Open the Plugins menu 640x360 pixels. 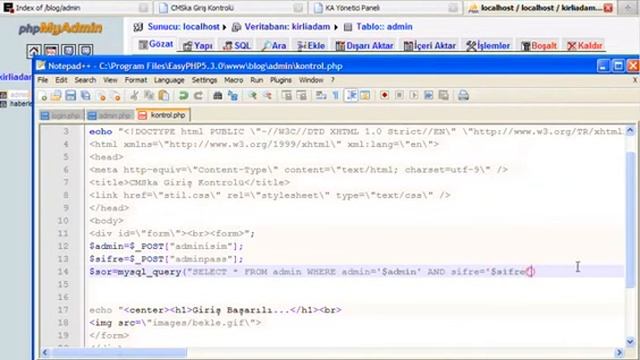[x=280, y=80]
